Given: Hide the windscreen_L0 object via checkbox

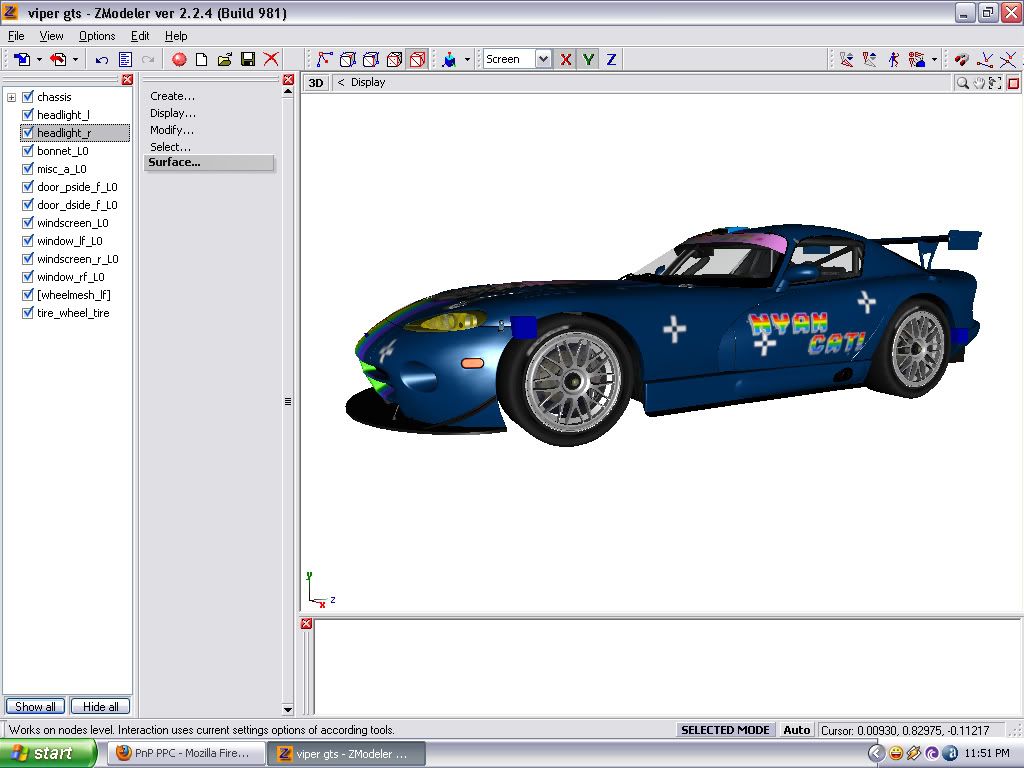Looking at the screenshot, I should pyautogui.click(x=28, y=223).
